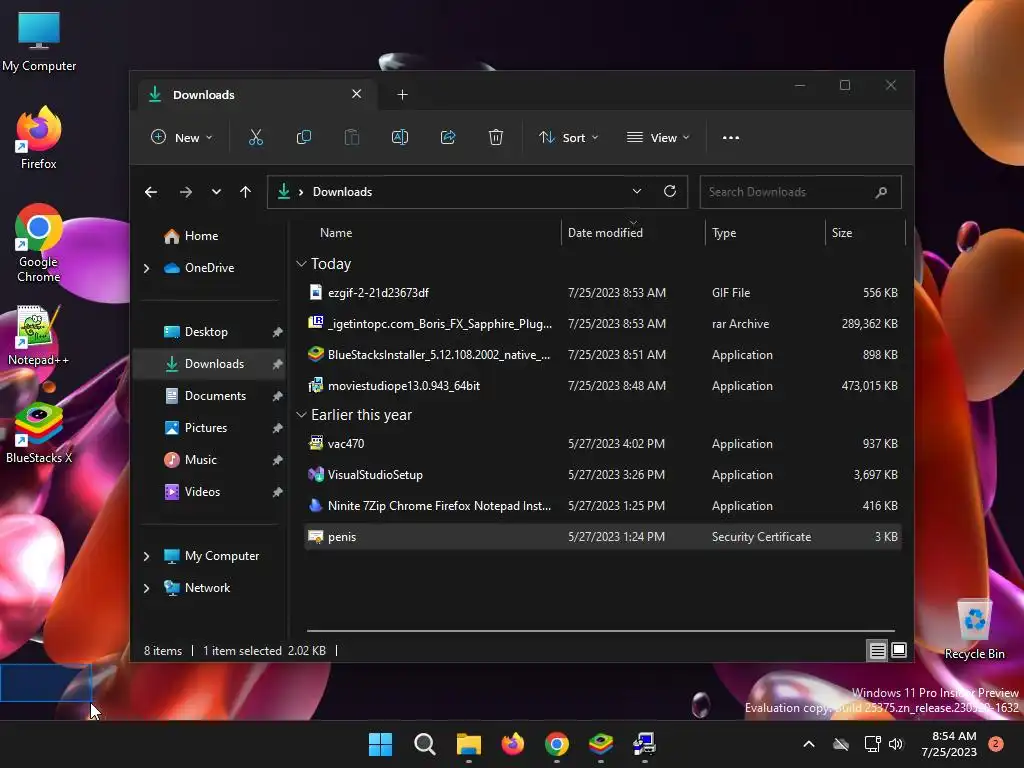Sort by the Name column header

pyautogui.click(x=336, y=233)
